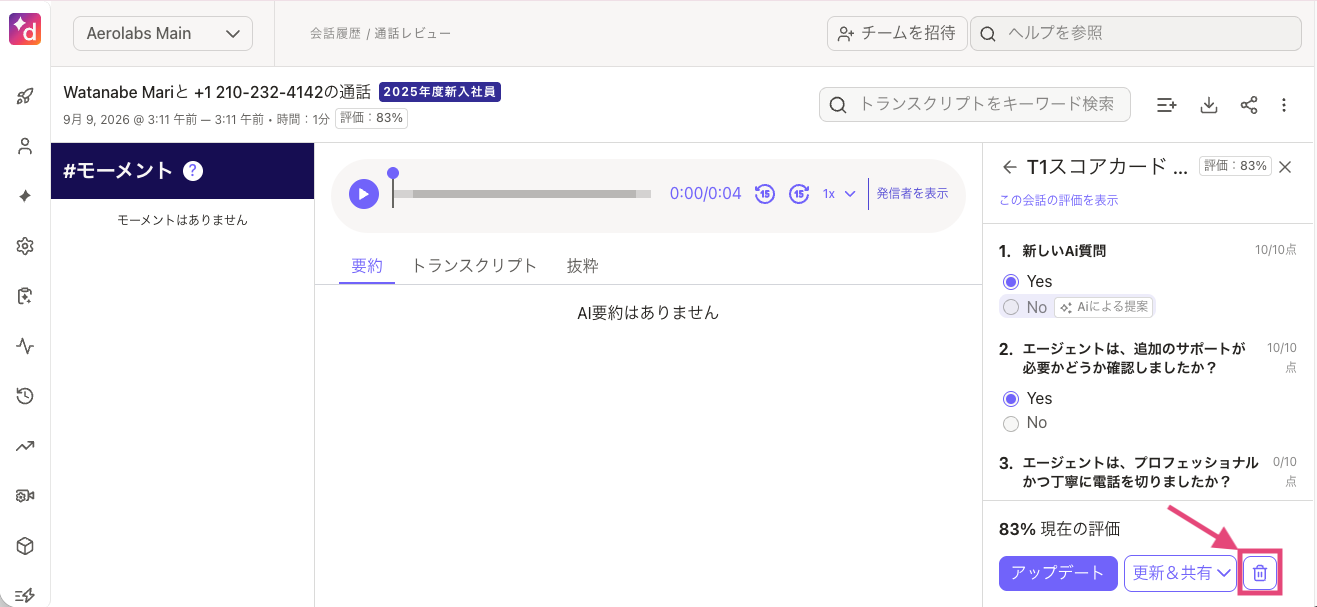
Task: Click the help question mark beside #モーメント
Action: pos(194,171)
